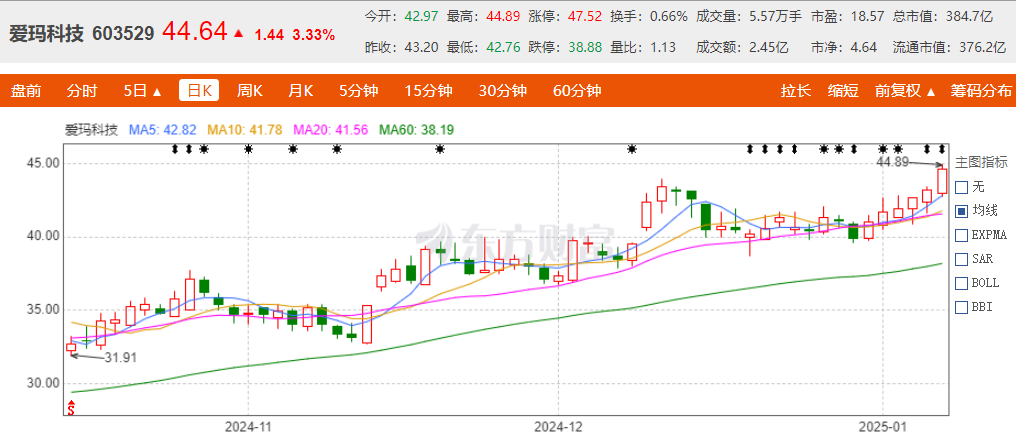Click the 2024-11 date axis label

coord(249,427)
